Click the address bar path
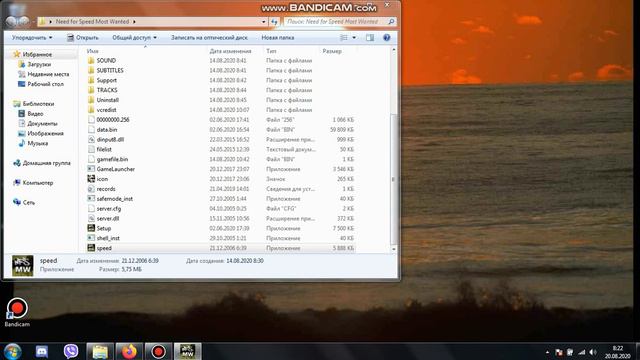 (x=93, y=21)
